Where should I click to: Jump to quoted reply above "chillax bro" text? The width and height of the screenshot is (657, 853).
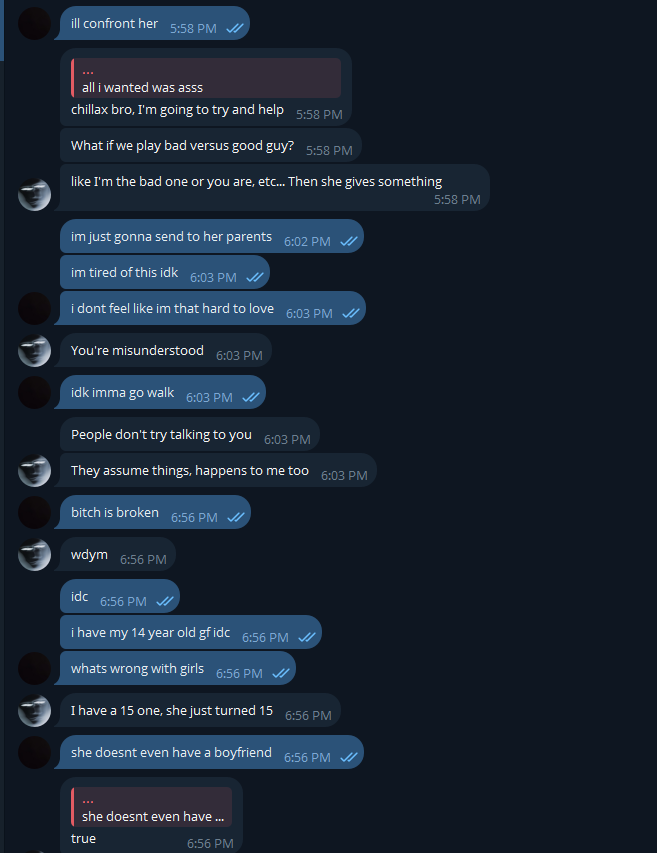pos(205,79)
